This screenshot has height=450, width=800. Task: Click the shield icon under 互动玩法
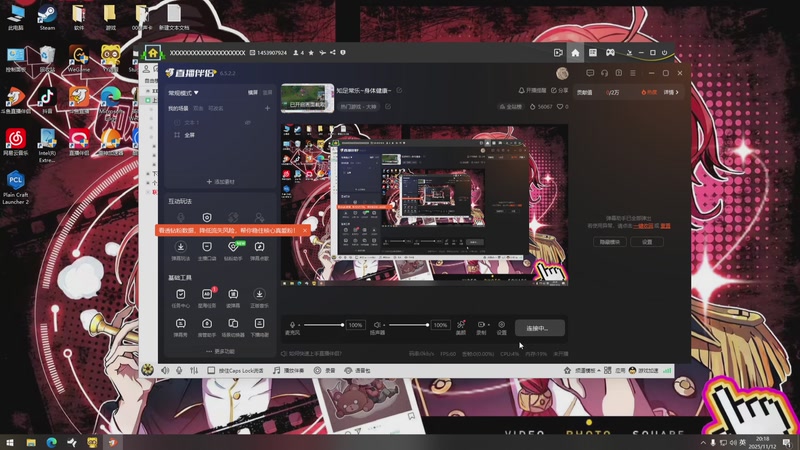[x=207, y=218]
